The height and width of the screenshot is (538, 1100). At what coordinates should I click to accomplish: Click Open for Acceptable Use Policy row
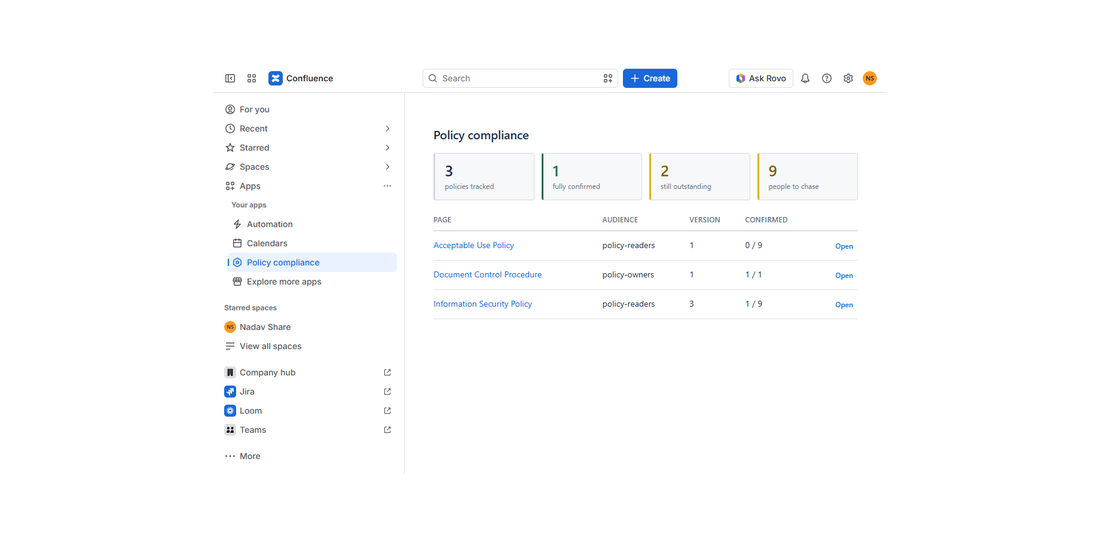(x=844, y=246)
